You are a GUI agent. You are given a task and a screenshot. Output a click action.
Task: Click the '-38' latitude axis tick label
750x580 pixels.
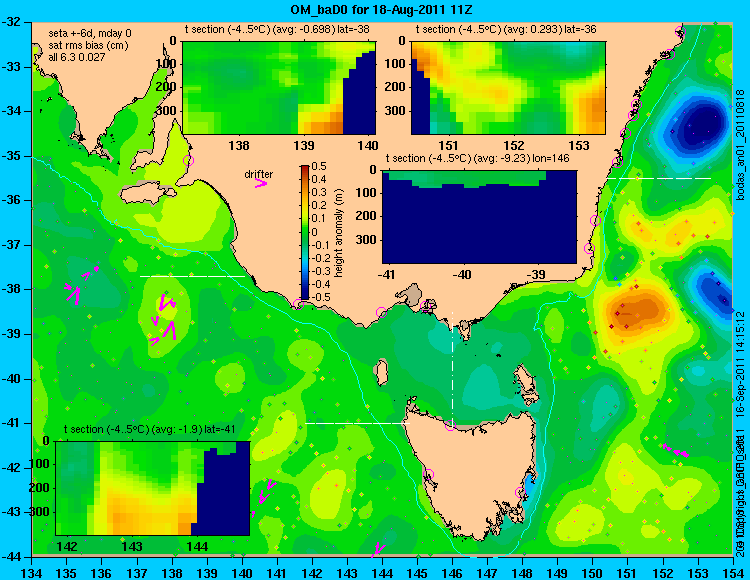(x=11, y=289)
